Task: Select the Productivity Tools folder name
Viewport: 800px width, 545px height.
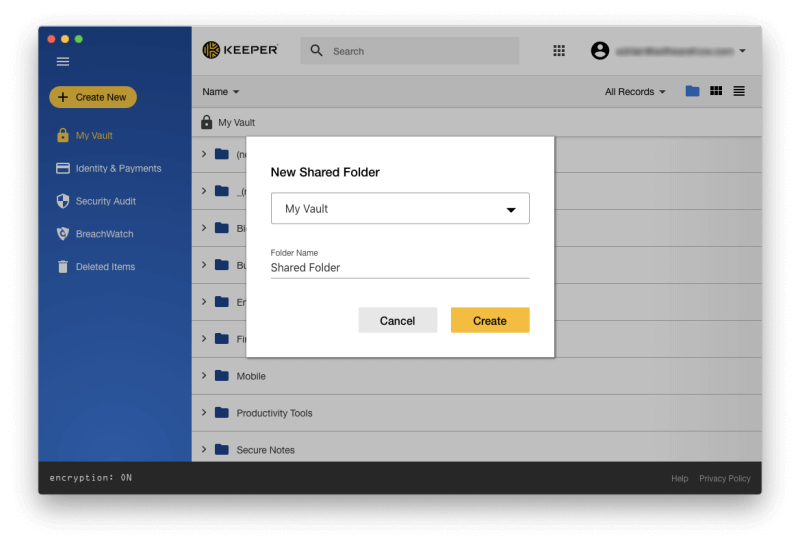Action: (274, 413)
